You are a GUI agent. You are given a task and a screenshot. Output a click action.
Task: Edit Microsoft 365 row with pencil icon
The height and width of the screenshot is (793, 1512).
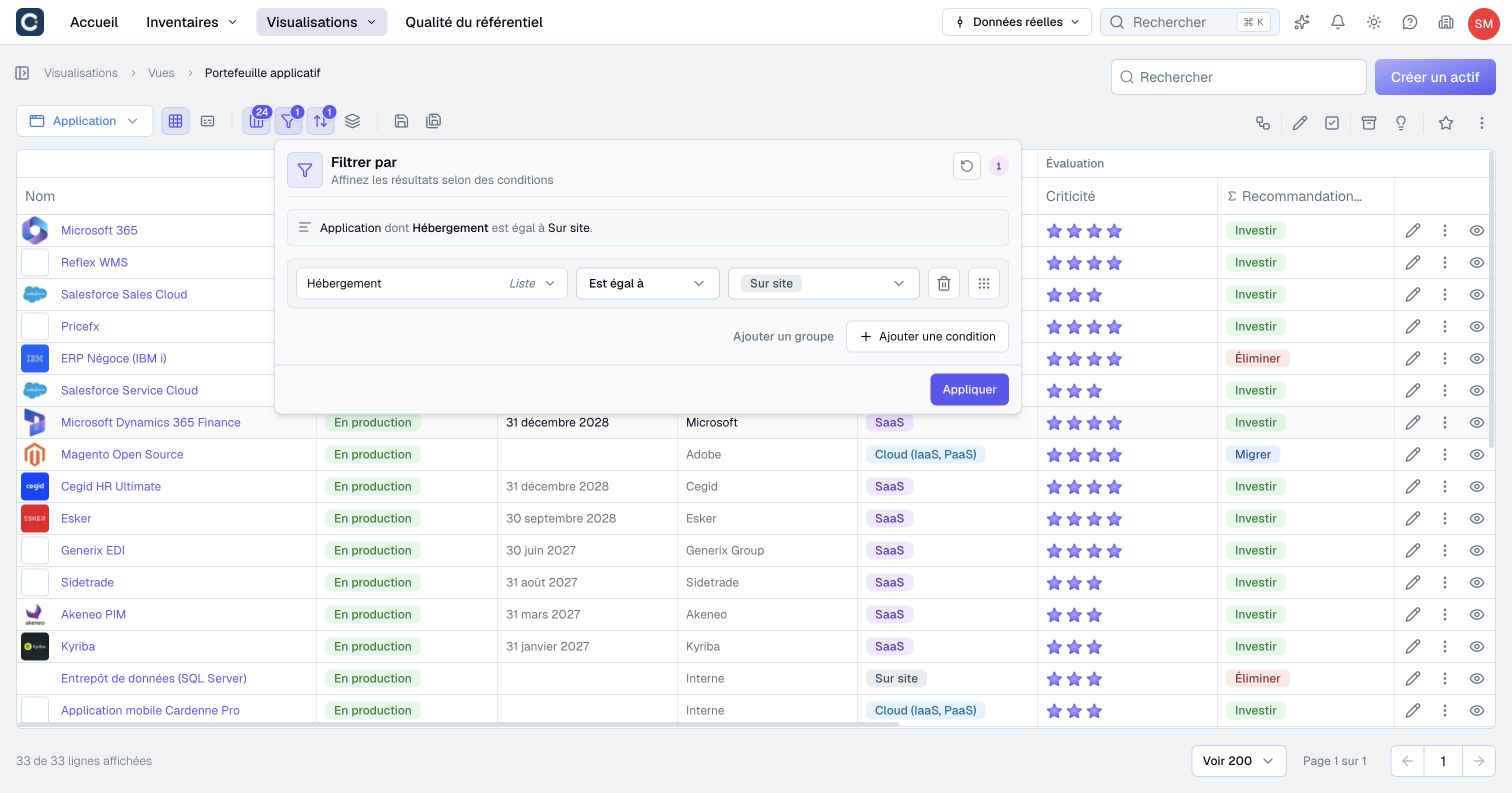tap(1412, 230)
